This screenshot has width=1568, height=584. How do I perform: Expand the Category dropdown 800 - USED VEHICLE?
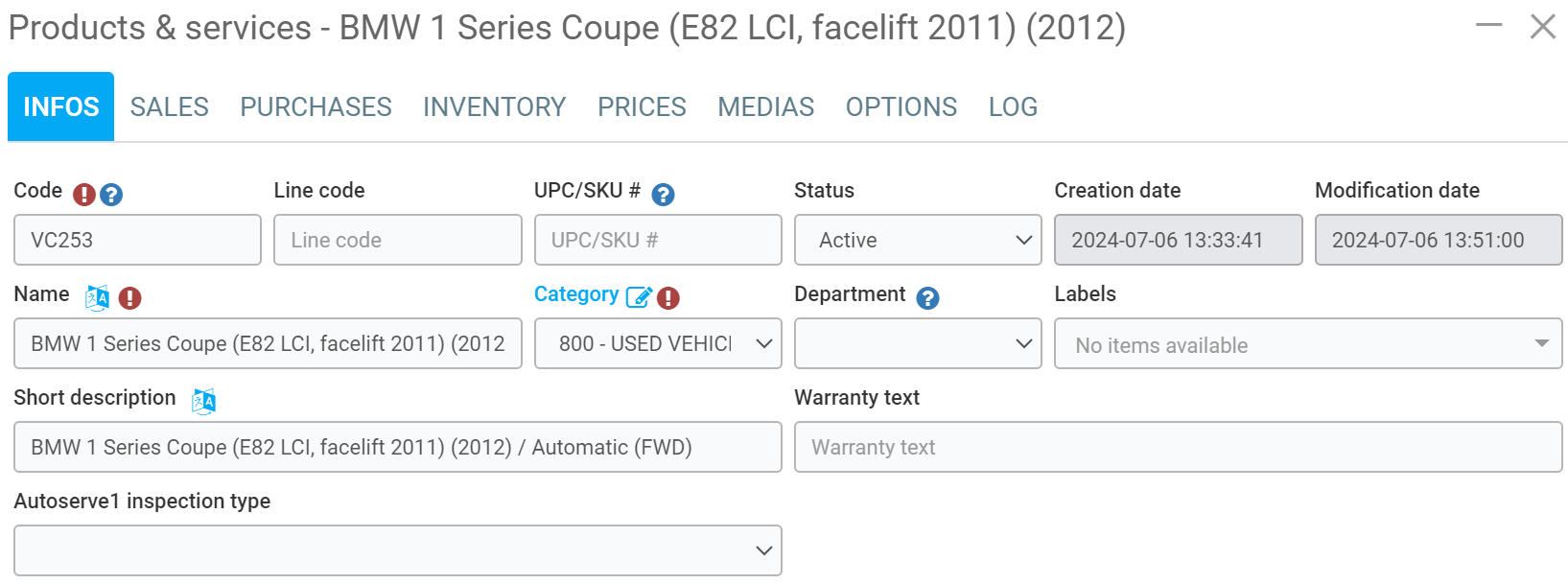pyautogui.click(x=658, y=343)
